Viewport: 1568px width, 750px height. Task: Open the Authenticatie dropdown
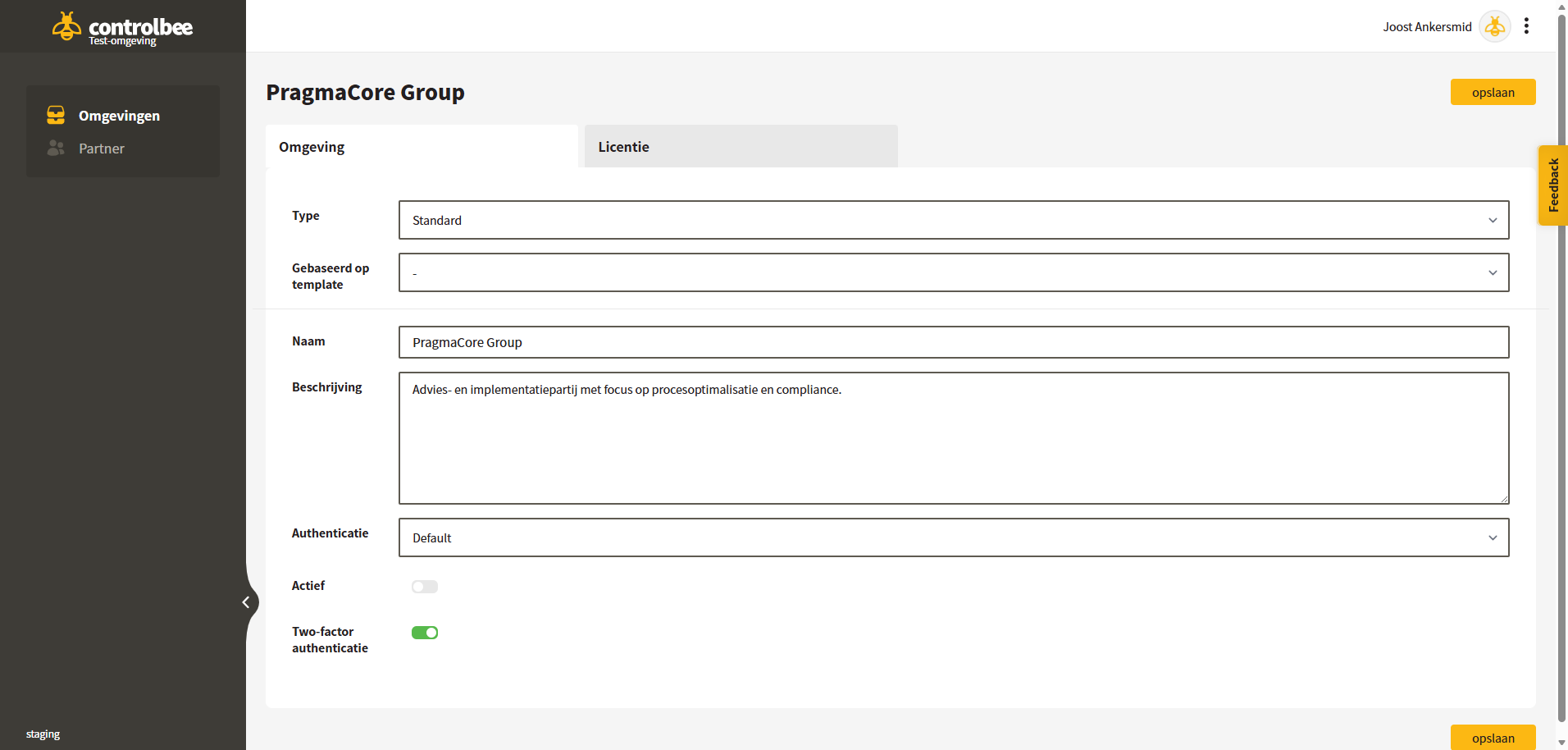point(954,537)
